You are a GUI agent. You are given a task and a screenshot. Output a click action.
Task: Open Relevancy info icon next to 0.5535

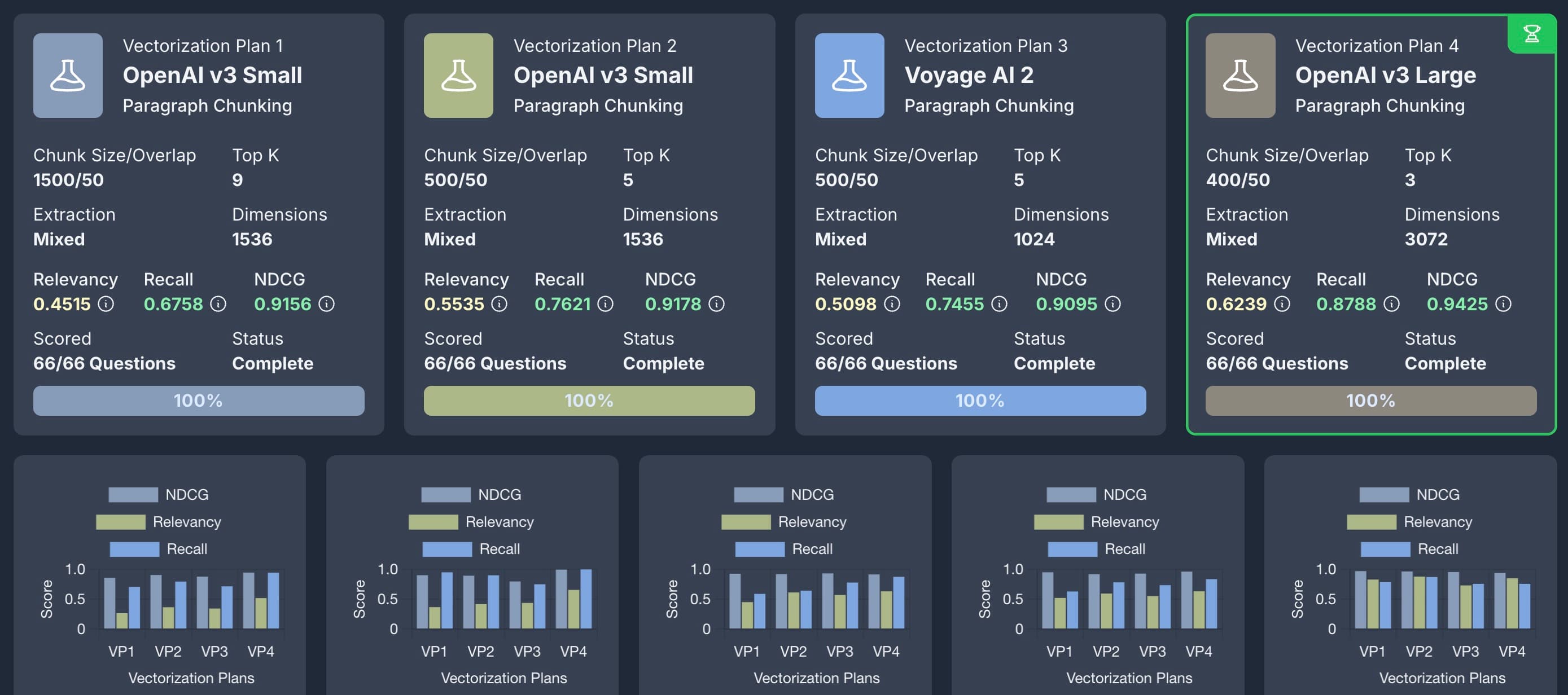499,303
